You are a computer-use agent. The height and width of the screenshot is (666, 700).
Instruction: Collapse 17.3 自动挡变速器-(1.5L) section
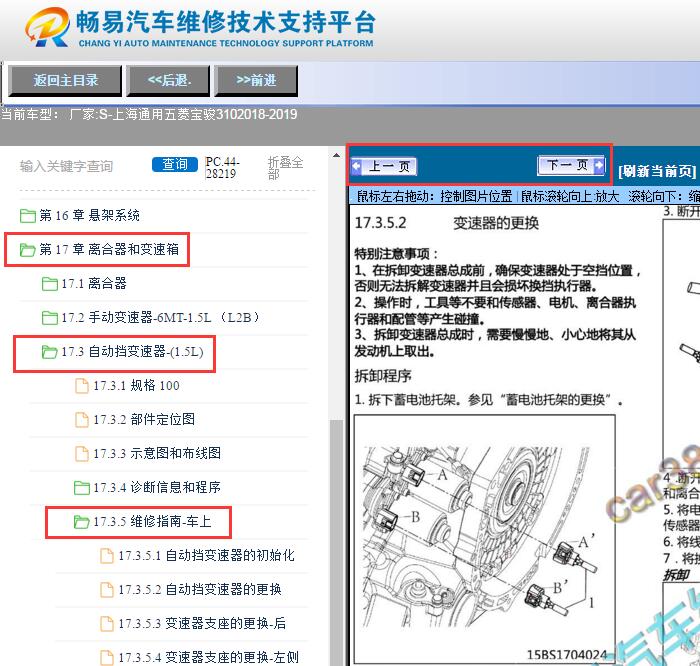click(133, 352)
